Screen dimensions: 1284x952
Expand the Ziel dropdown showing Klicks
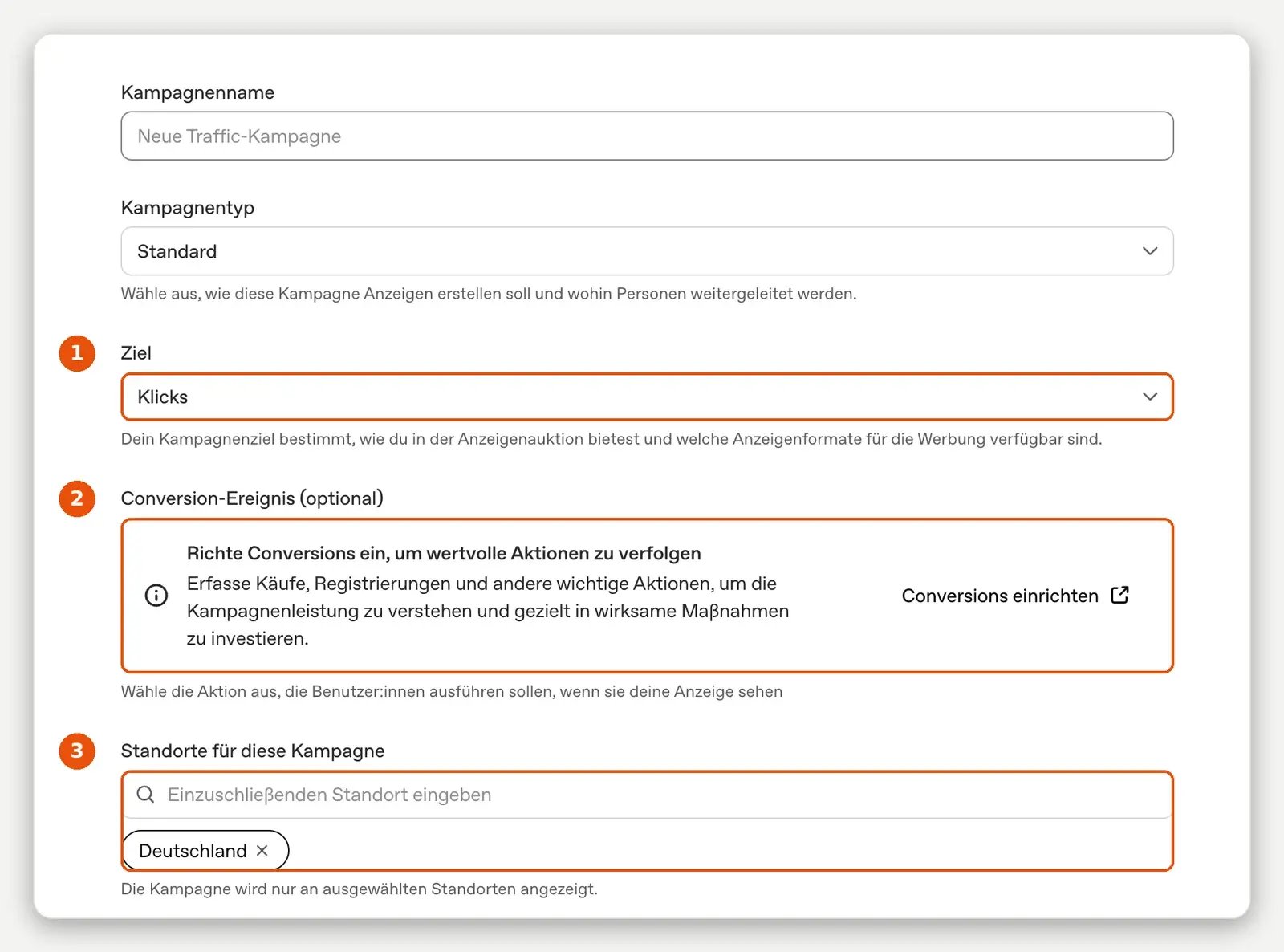[647, 397]
